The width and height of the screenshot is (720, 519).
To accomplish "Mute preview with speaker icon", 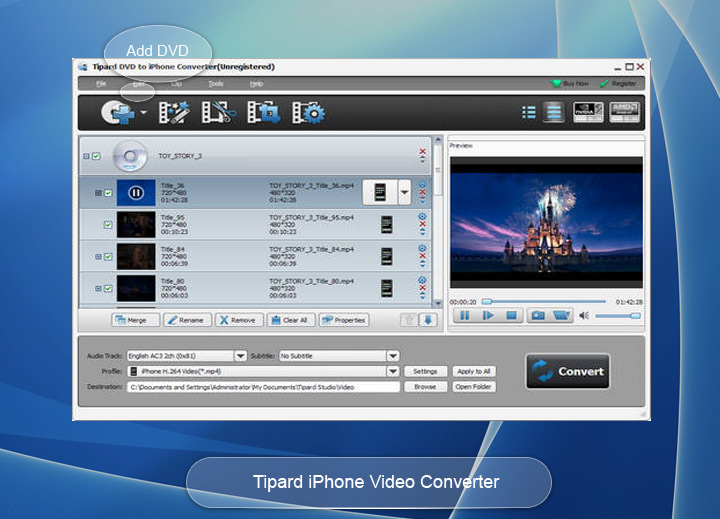I will 584,316.
